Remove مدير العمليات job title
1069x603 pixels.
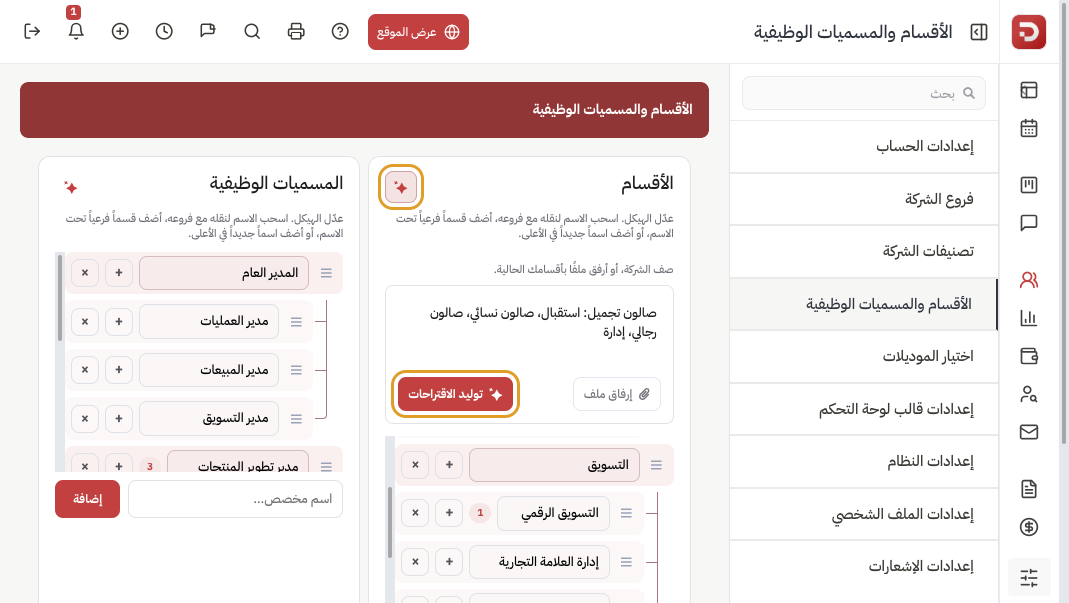(85, 321)
